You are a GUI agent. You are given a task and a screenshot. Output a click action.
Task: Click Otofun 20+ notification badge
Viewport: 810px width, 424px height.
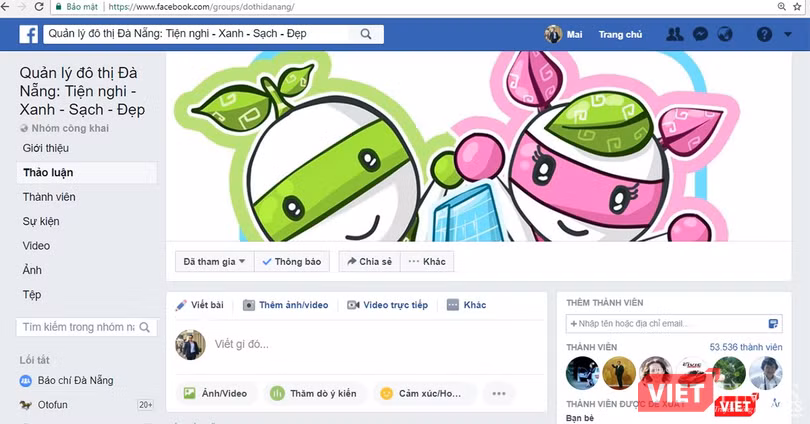(x=145, y=405)
